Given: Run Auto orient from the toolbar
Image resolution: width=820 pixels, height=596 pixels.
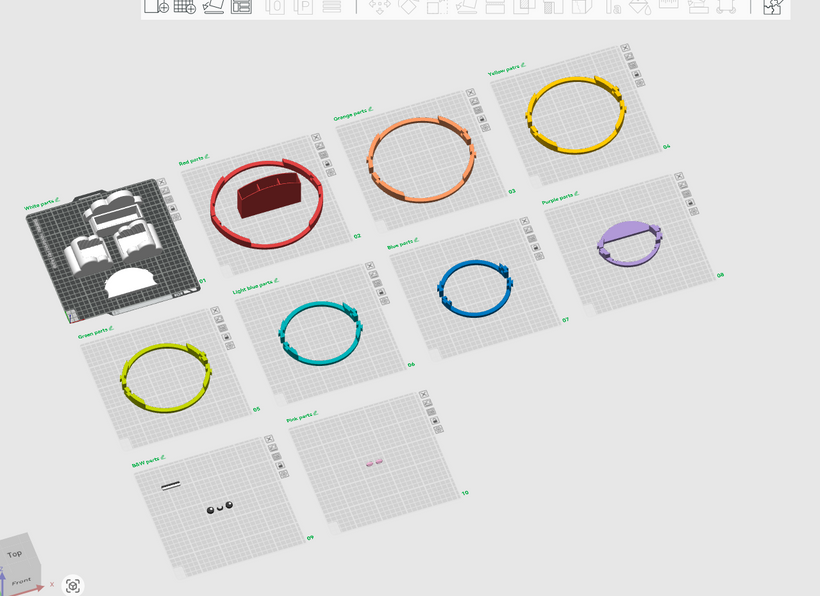Looking at the screenshot, I should coord(213,6).
